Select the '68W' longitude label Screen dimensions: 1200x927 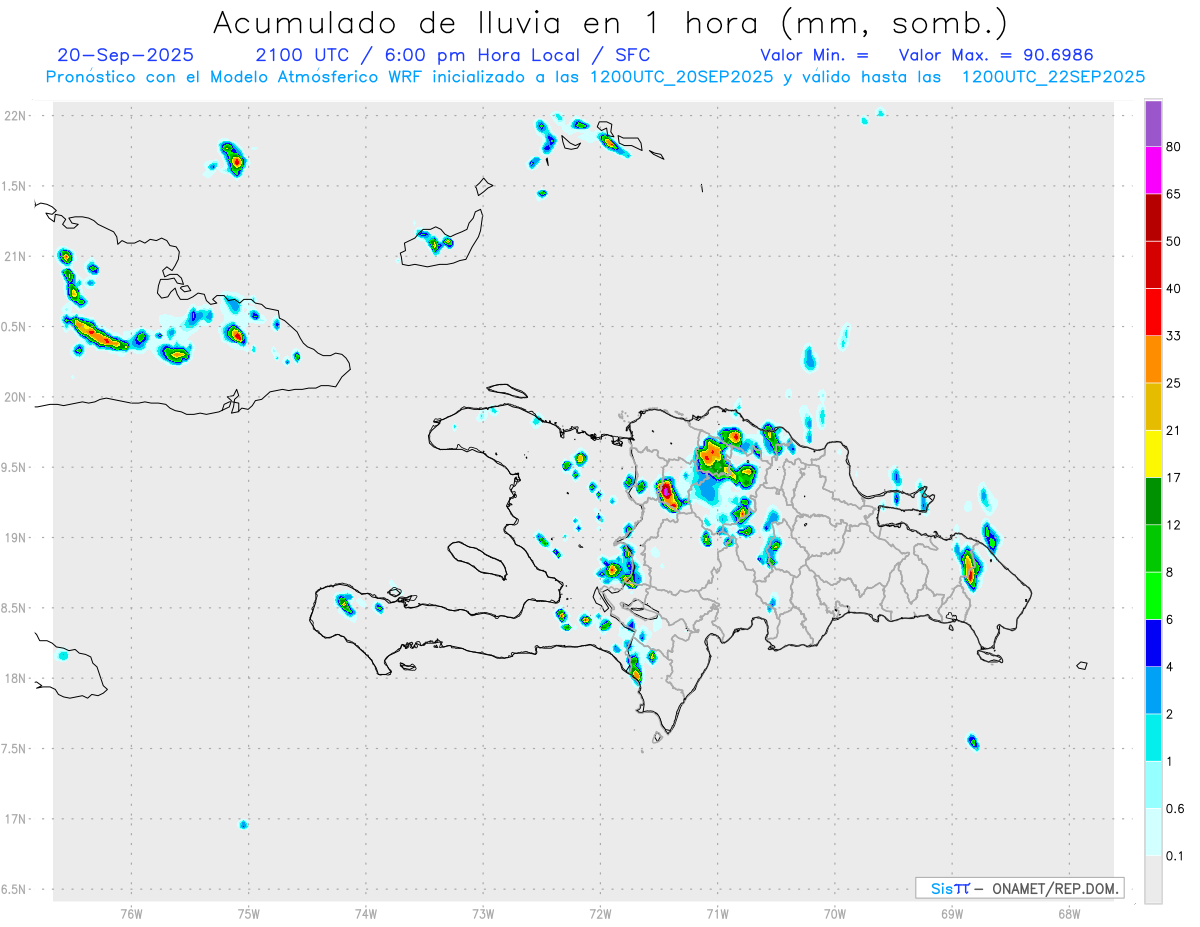click(1069, 913)
